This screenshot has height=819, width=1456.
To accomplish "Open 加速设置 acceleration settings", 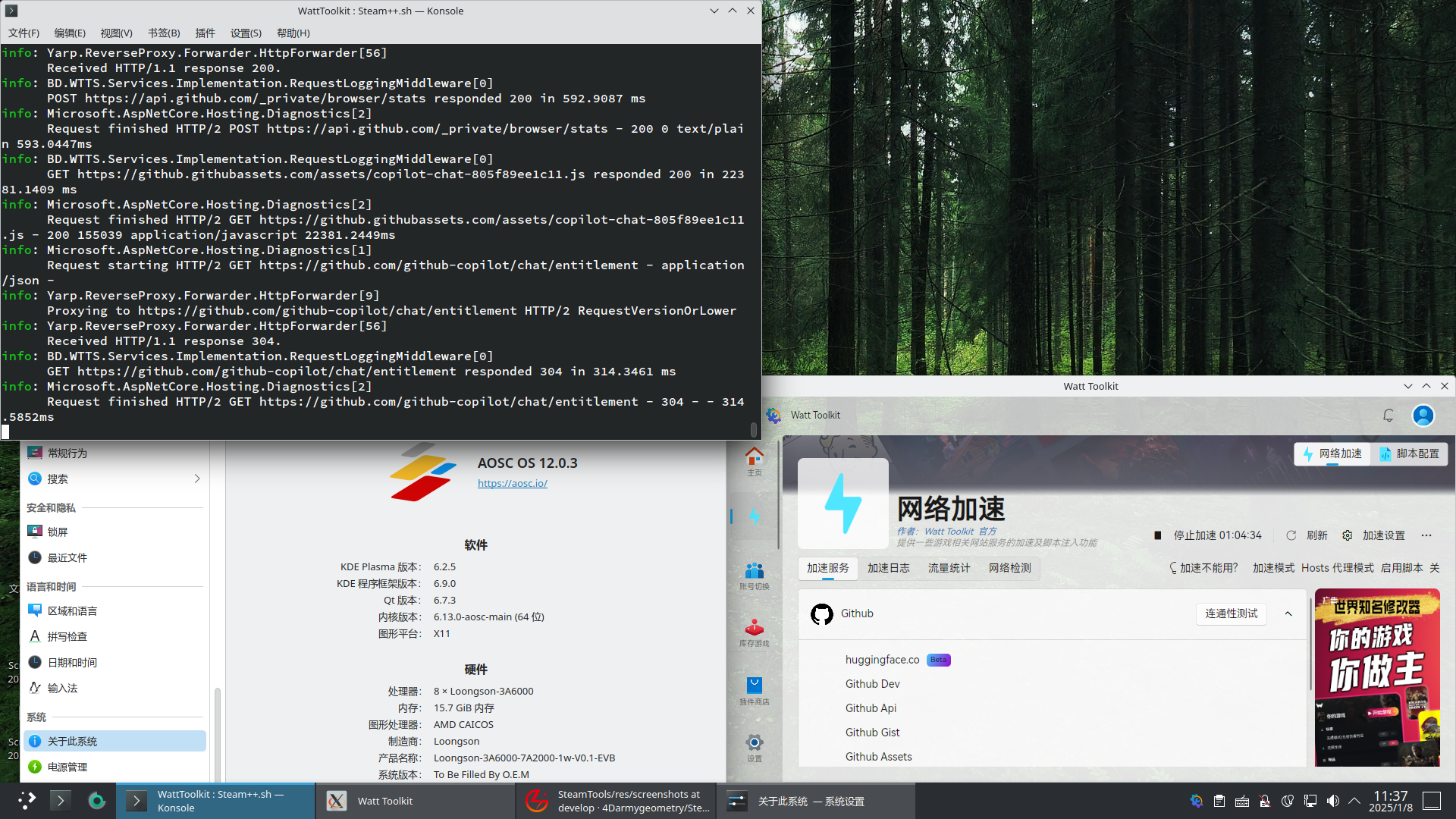I will coord(1374,535).
